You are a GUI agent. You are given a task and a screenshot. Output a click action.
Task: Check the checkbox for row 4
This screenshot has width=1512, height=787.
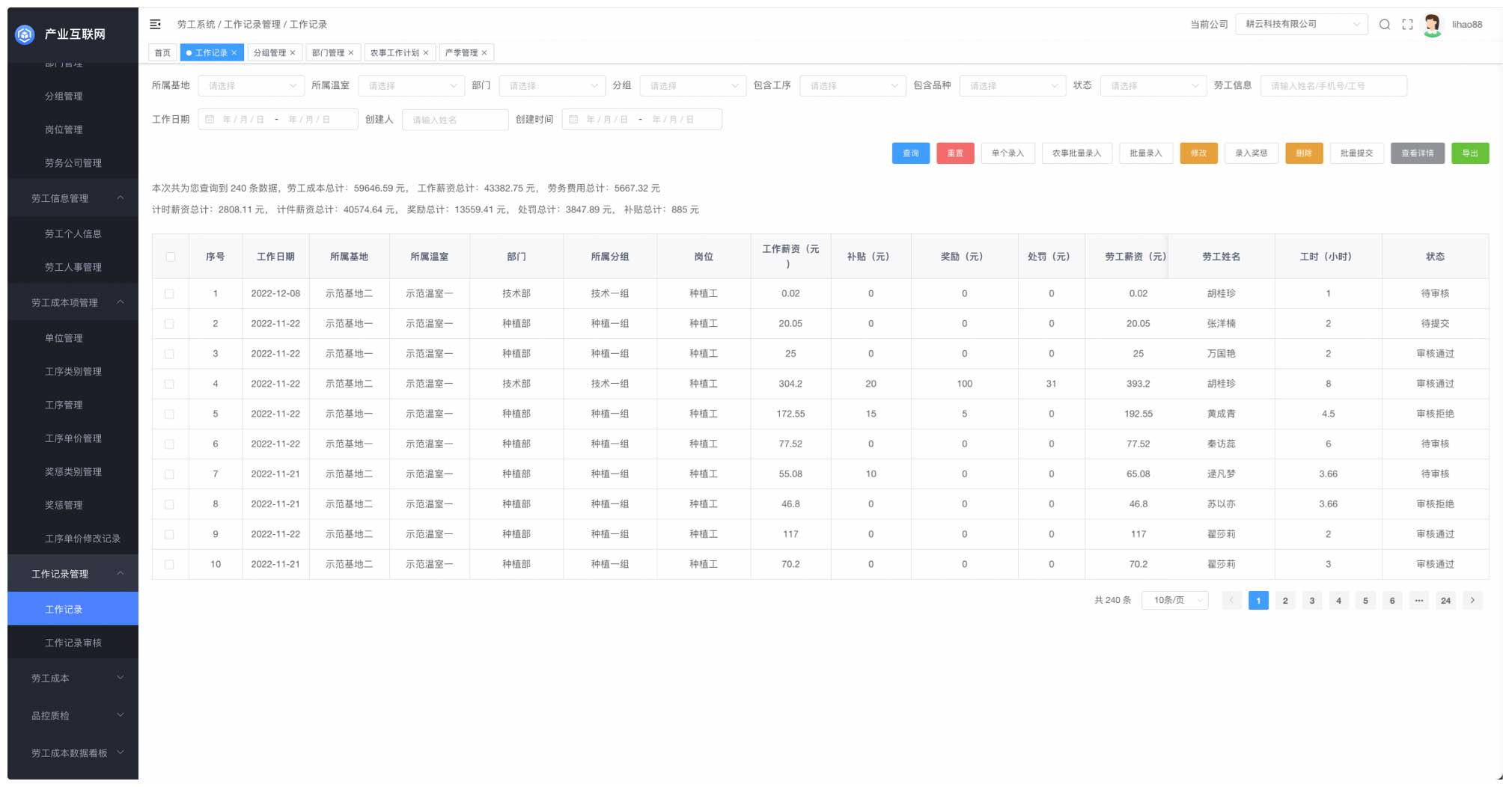pyautogui.click(x=169, y=384)
